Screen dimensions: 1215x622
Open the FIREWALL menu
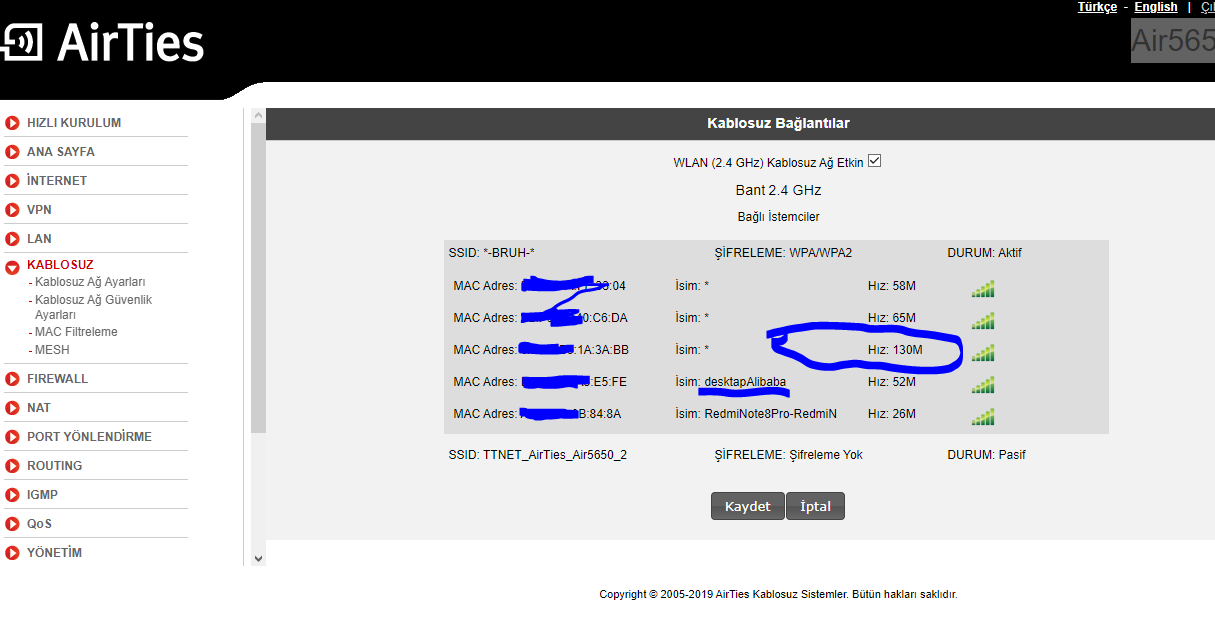point(57,379)
